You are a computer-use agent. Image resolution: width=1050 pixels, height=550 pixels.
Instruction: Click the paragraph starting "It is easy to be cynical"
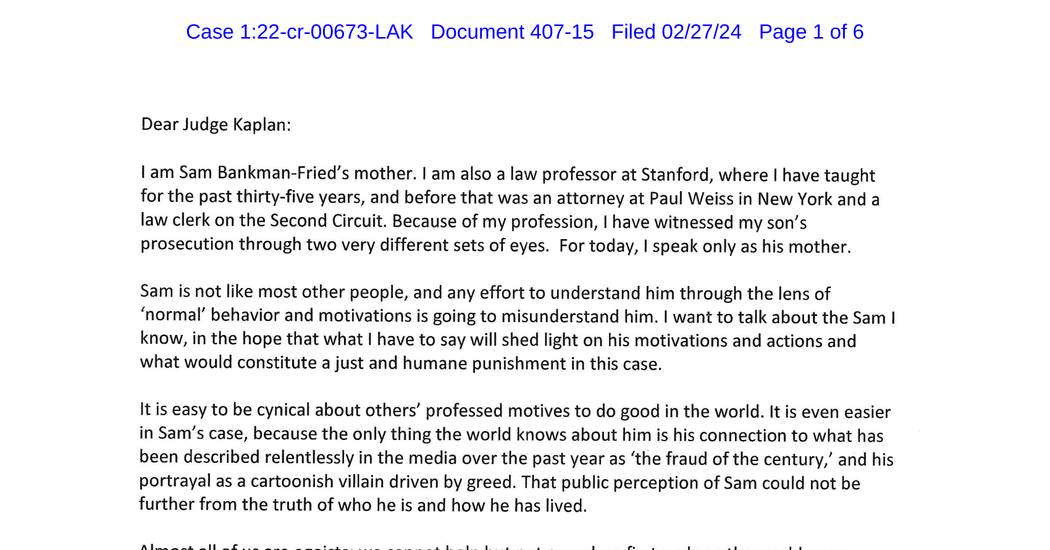[516, 458]
